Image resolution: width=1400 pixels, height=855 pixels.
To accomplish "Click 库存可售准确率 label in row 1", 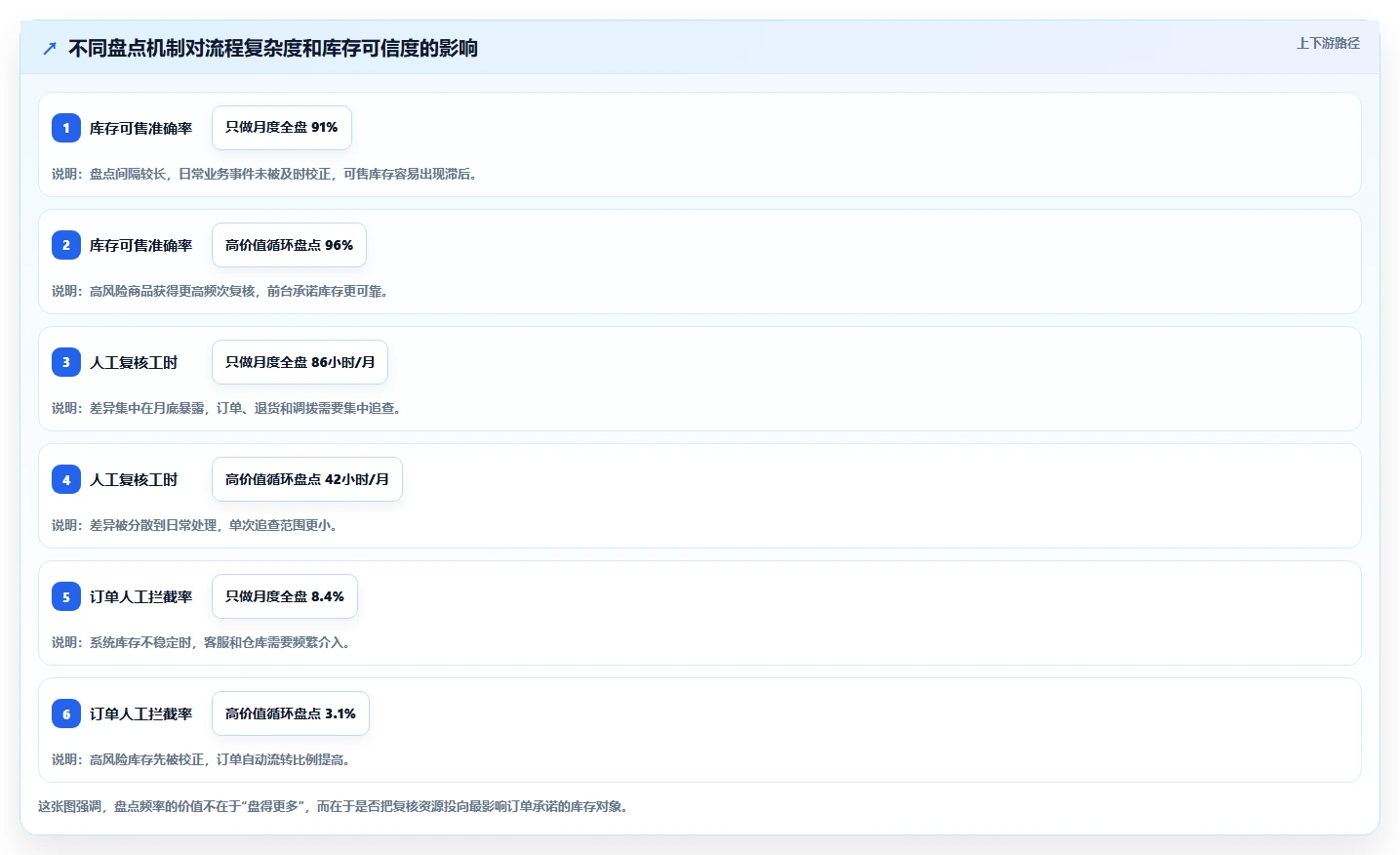I will [140, 128].
